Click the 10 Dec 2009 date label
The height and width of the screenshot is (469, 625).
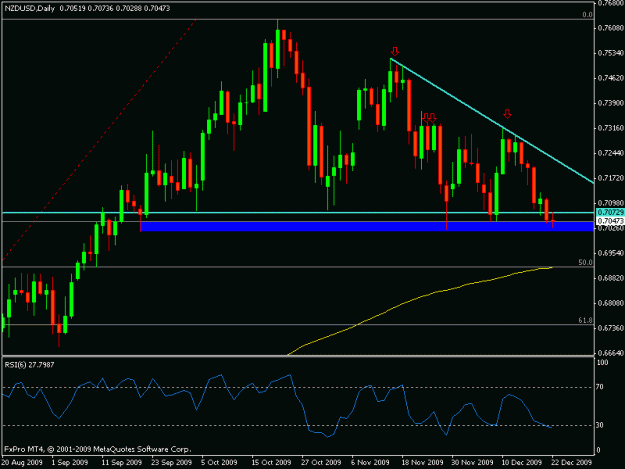tap(522, 463)
